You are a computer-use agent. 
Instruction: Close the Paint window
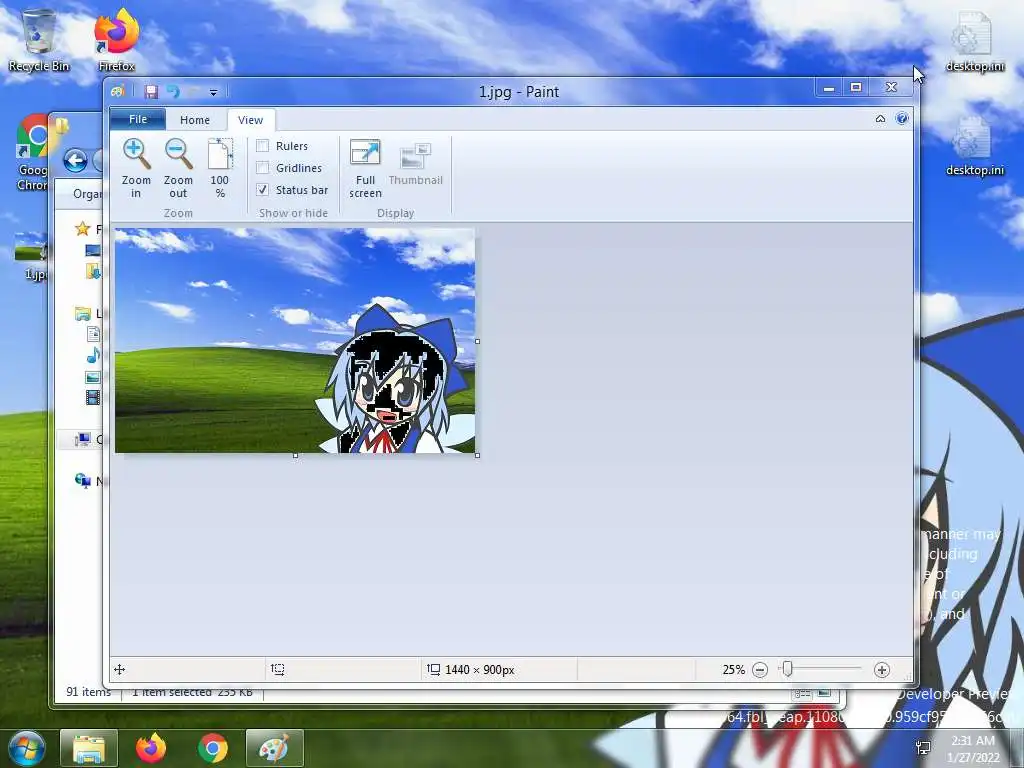click(x=891, y=88)
